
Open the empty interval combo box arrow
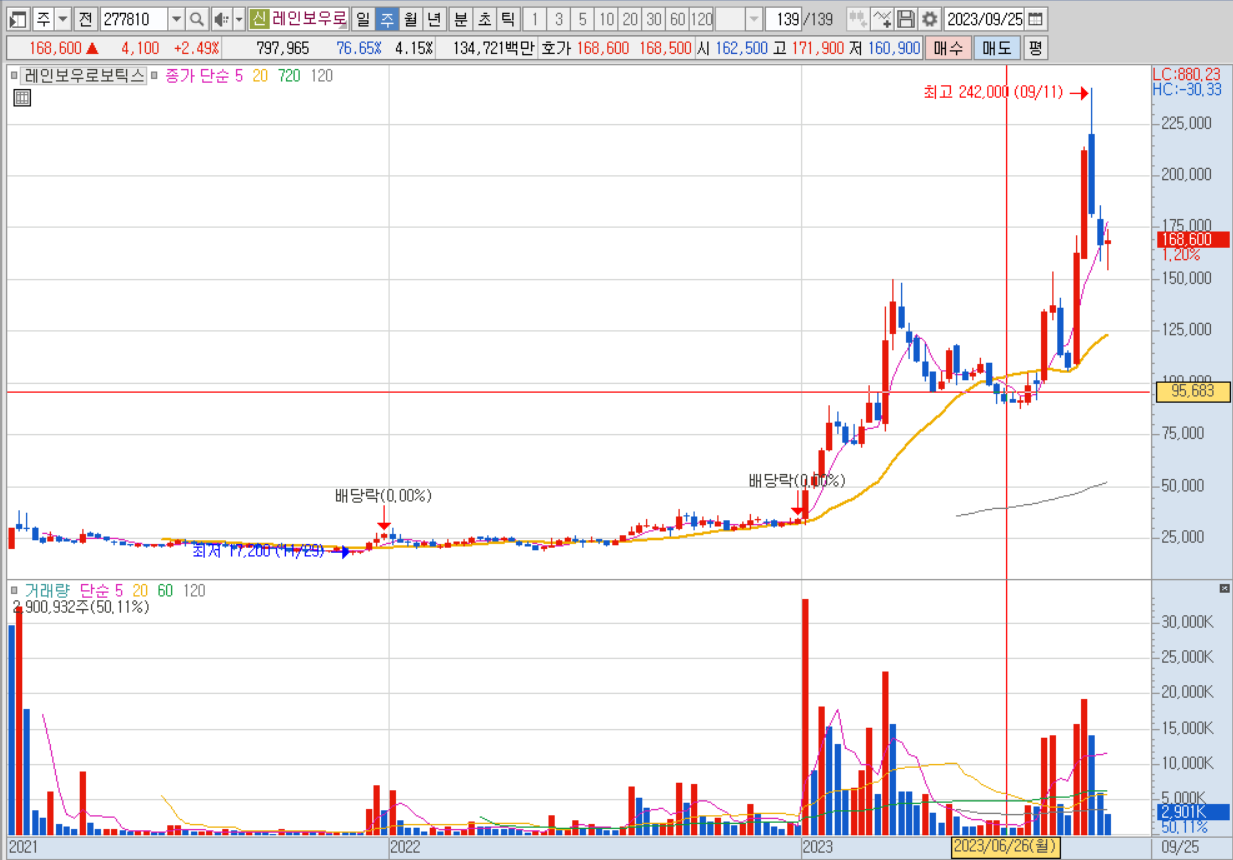[754, 18]
